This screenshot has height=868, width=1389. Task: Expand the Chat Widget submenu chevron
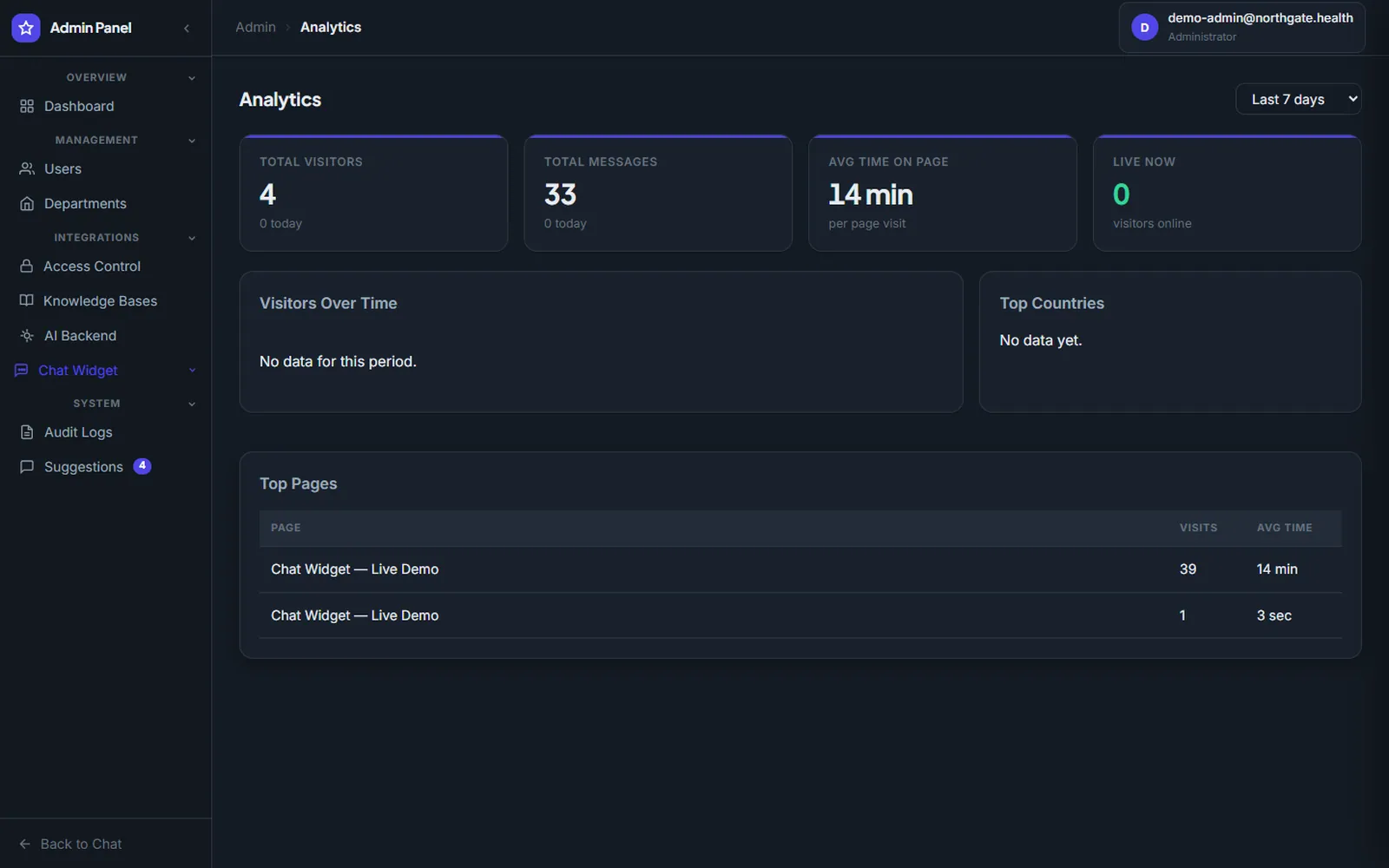click(192, 371)
